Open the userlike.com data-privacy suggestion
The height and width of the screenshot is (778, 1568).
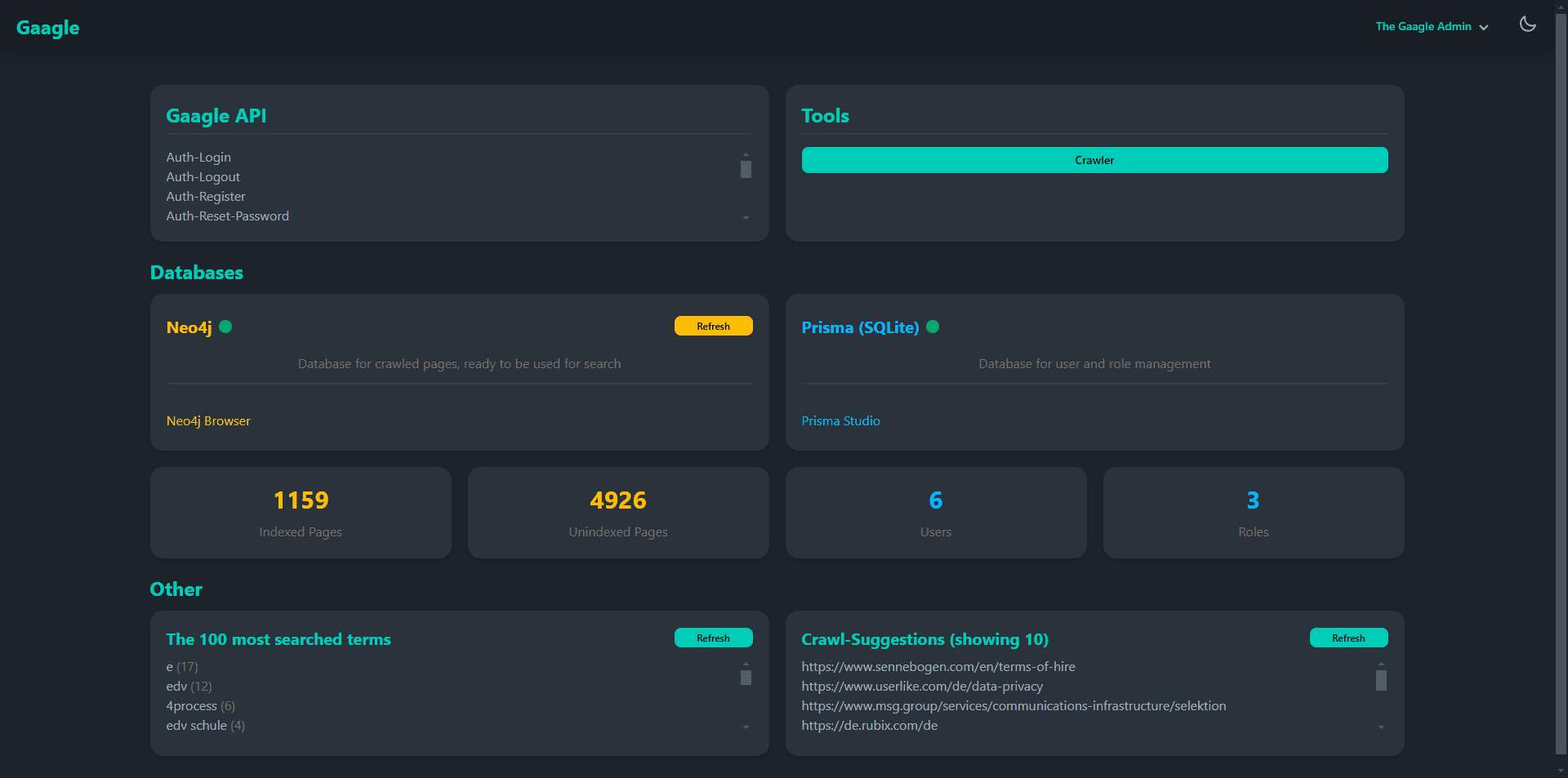[x=922, y=686]
